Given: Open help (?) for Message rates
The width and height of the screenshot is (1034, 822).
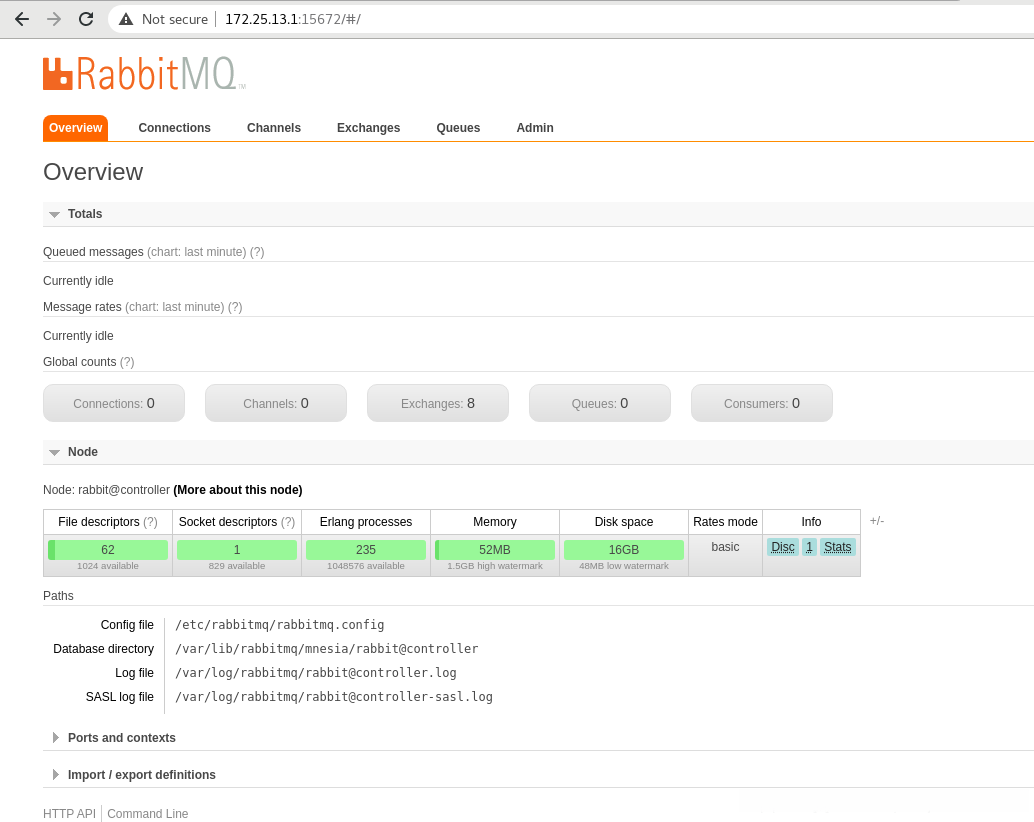Looking at the screenshot, I should (x=235, y=307).
